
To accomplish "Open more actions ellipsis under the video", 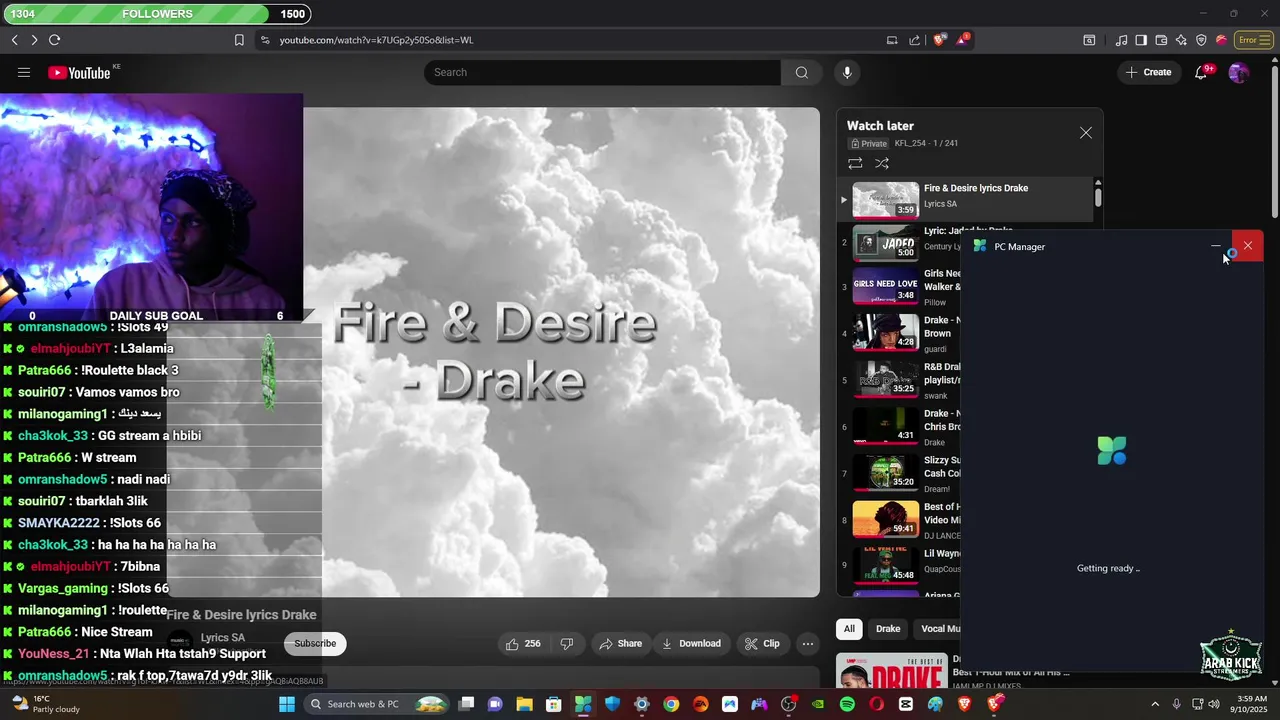I will pyautogui.click(x=807, y=644).
